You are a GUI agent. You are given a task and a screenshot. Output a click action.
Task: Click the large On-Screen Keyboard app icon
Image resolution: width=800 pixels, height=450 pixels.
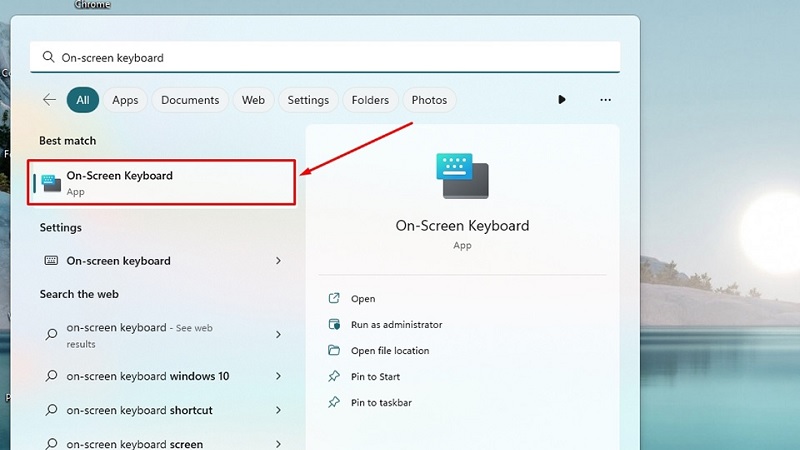coord(462,176)
